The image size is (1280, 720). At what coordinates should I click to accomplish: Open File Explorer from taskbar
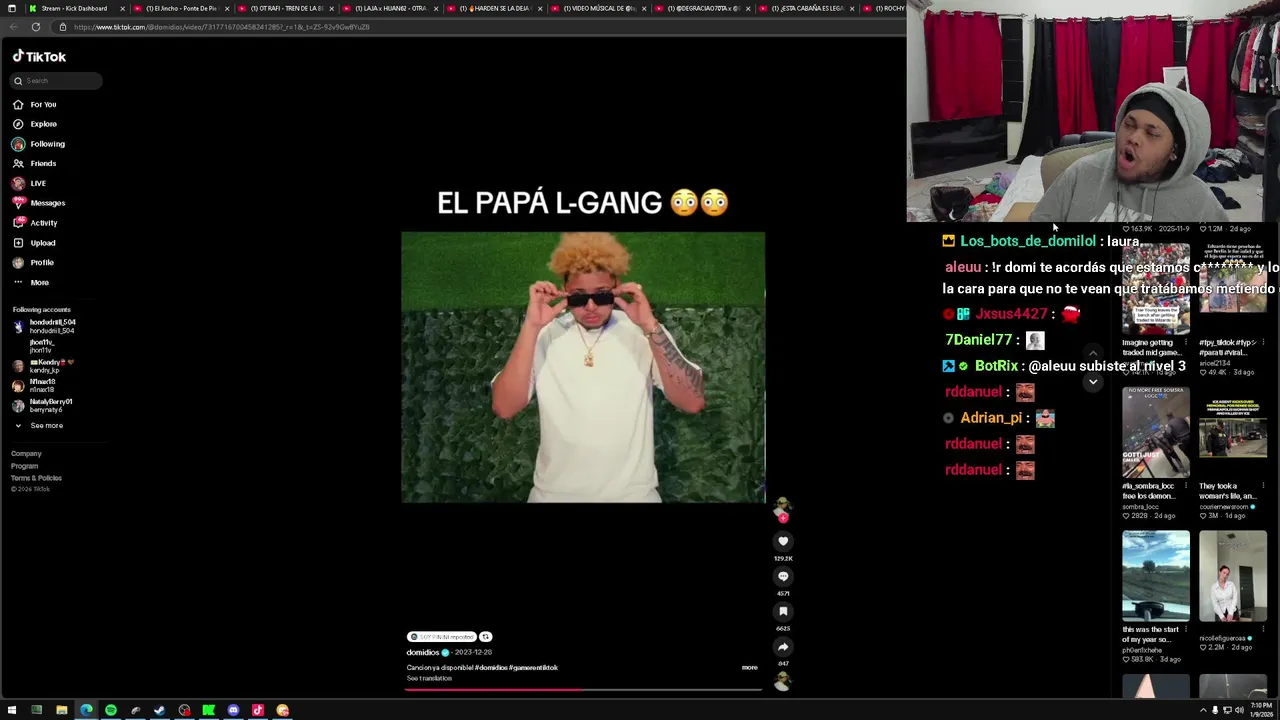(61, 710)
